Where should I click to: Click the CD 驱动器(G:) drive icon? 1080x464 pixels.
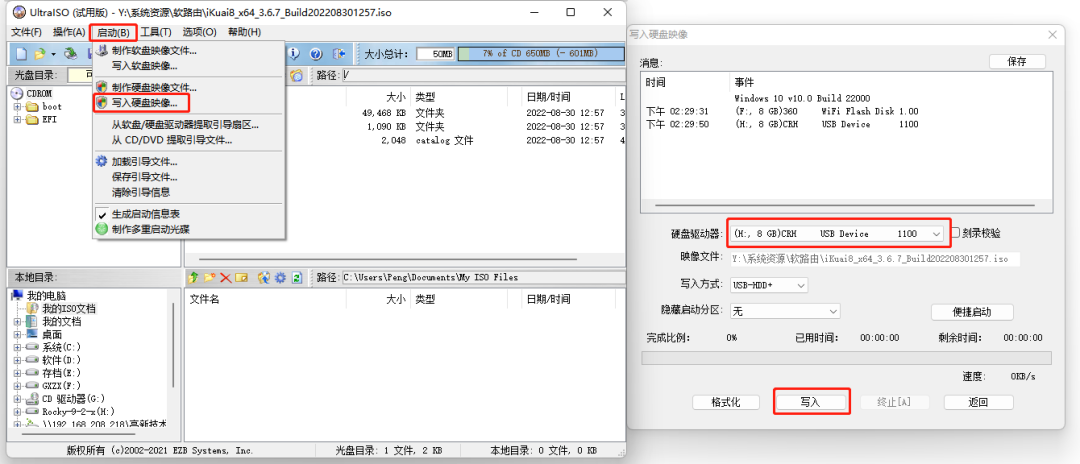(32, 399)
